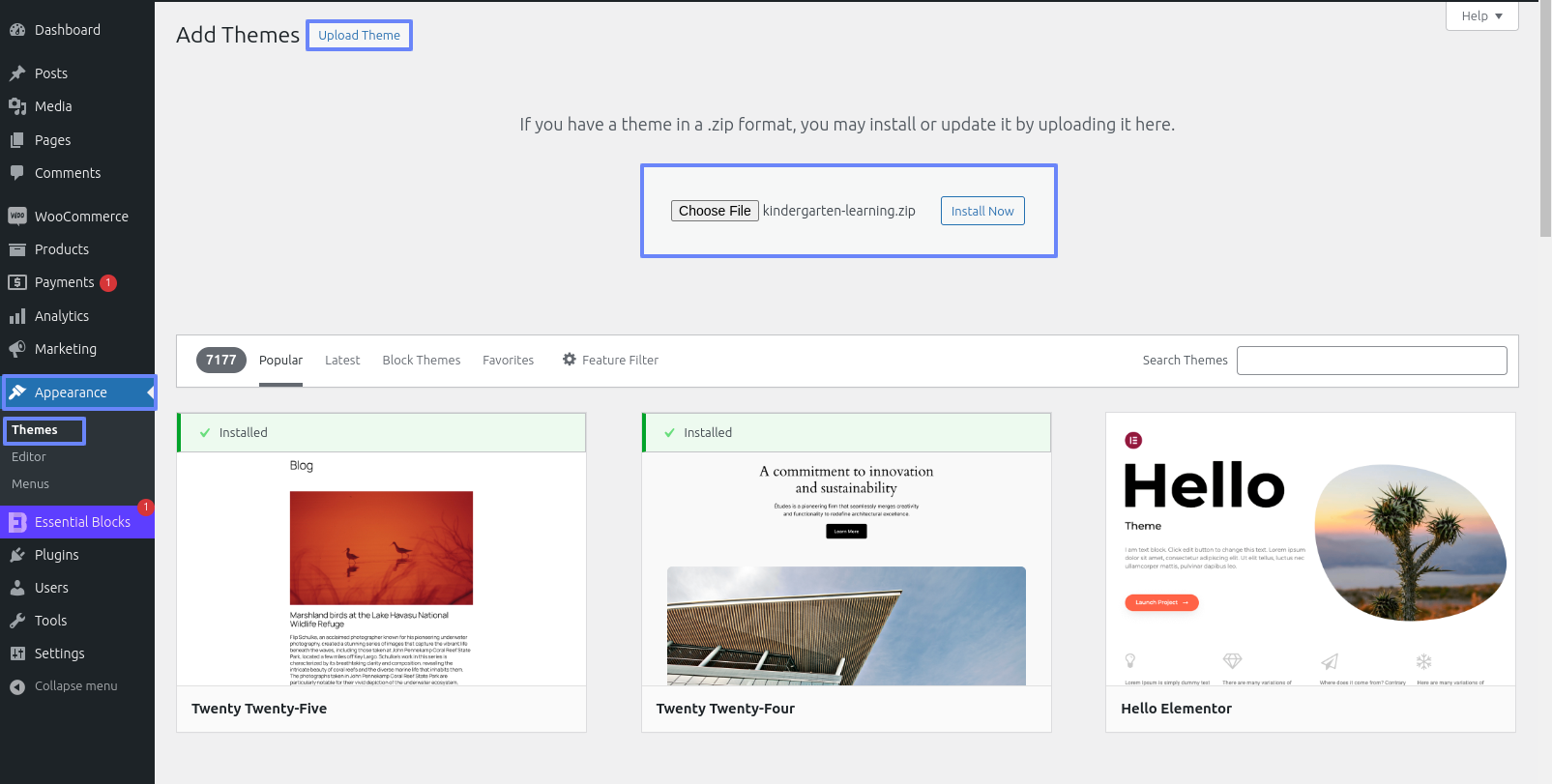Screen dimensions: 1552x784
Task: Click the Hello Elementor theme name
Action: [1176, 709]
